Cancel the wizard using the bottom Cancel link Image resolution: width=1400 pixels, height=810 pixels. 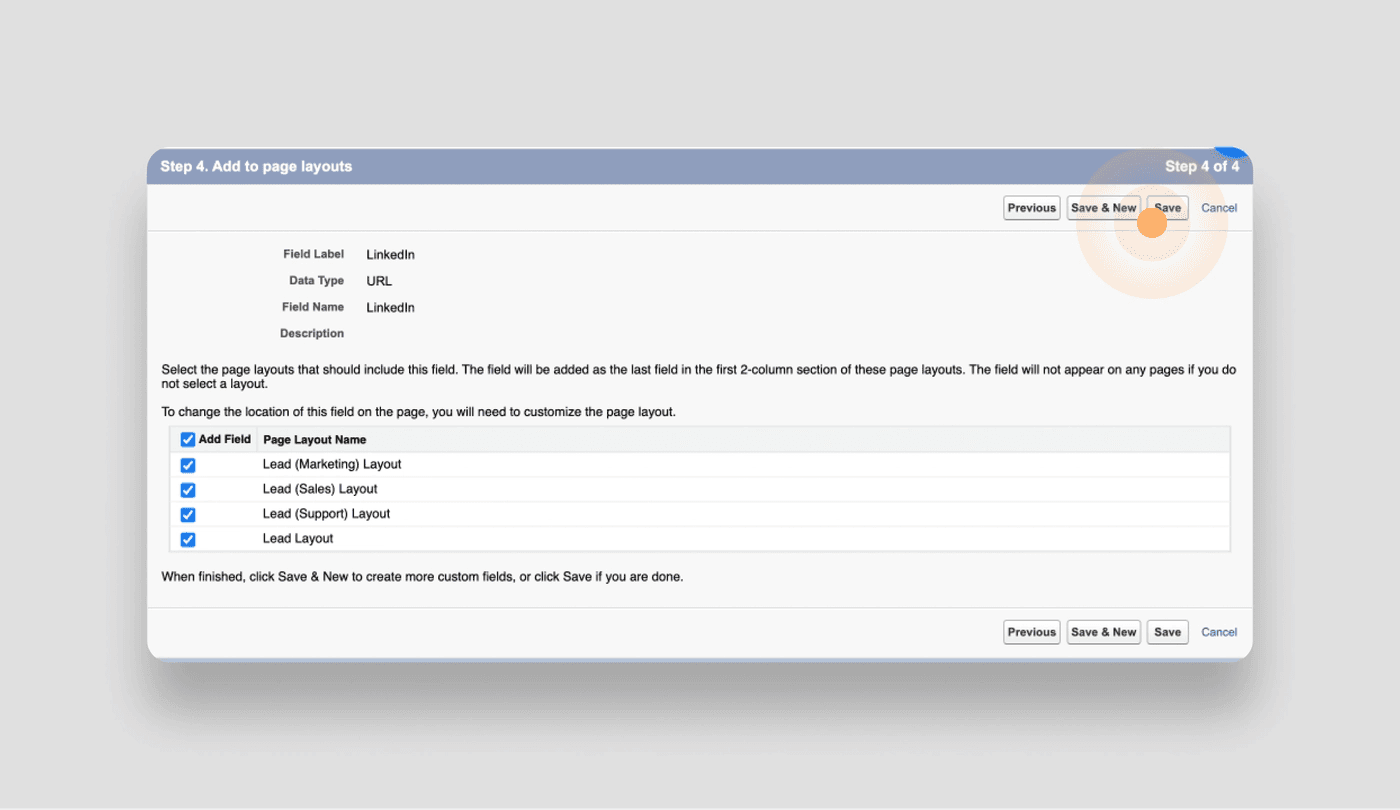point(1219,632)
